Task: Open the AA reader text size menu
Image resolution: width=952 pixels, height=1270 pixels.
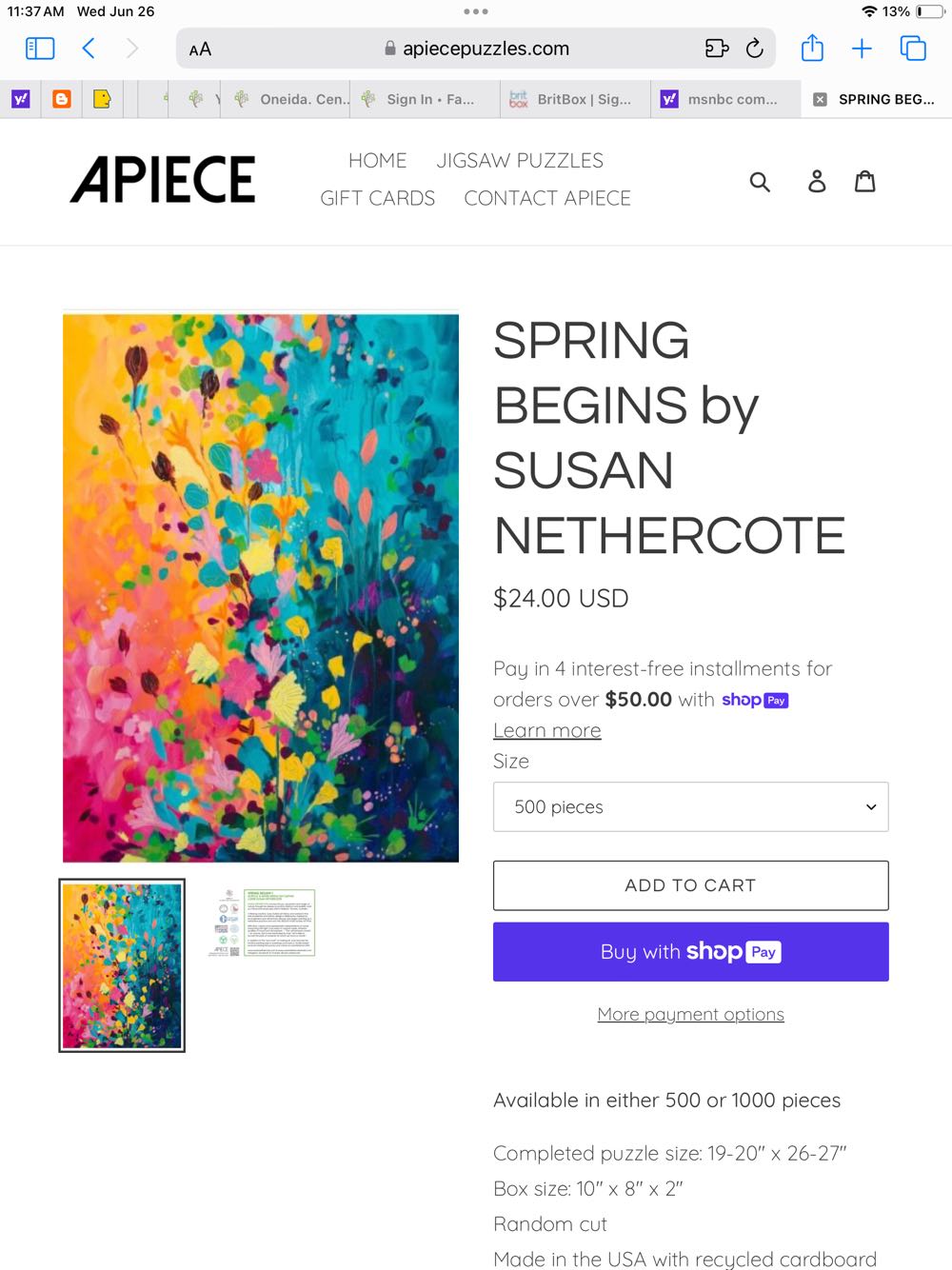Action: pos(200,50)
